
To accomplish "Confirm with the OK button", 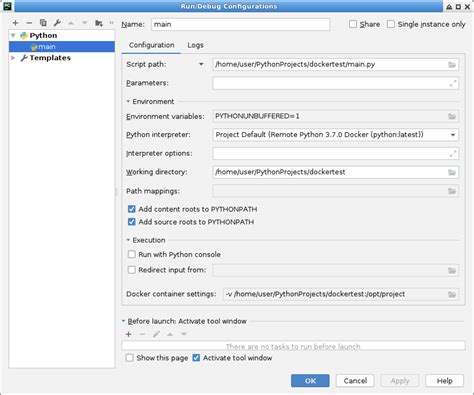I will coord(310,381).
